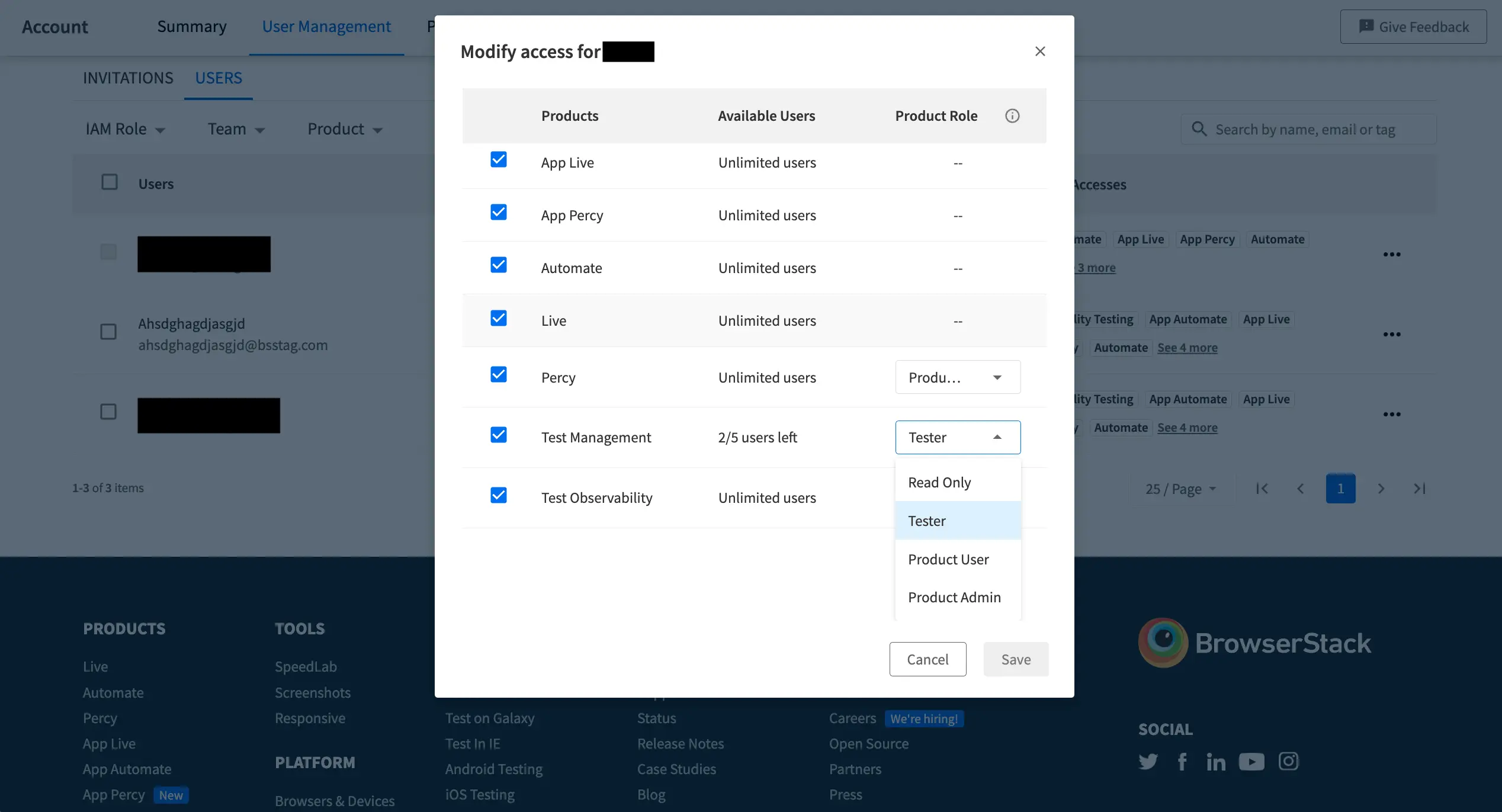Expand the IAM Role filter
The height and width of the screenshot is (812, 1502).
click(125, 129)
